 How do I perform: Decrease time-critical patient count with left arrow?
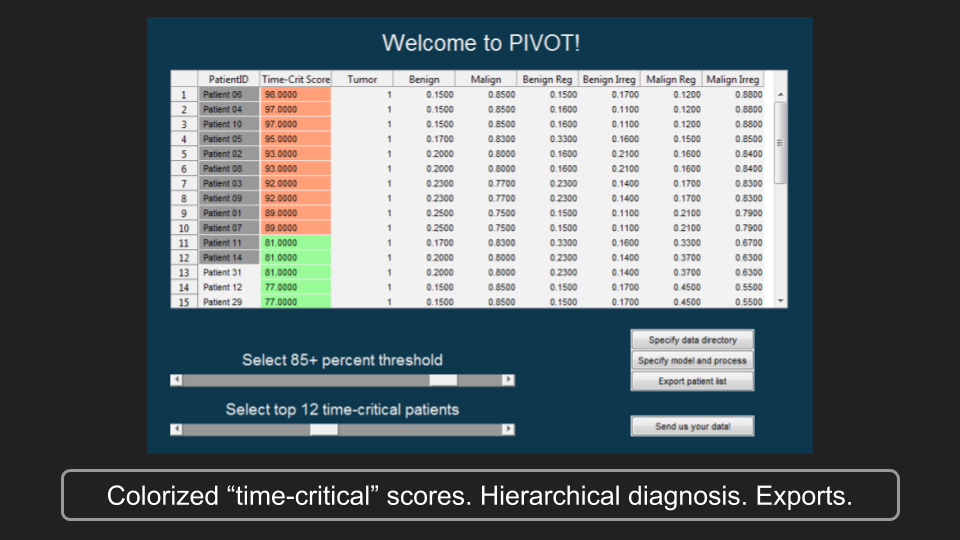(x=176, y=430)
